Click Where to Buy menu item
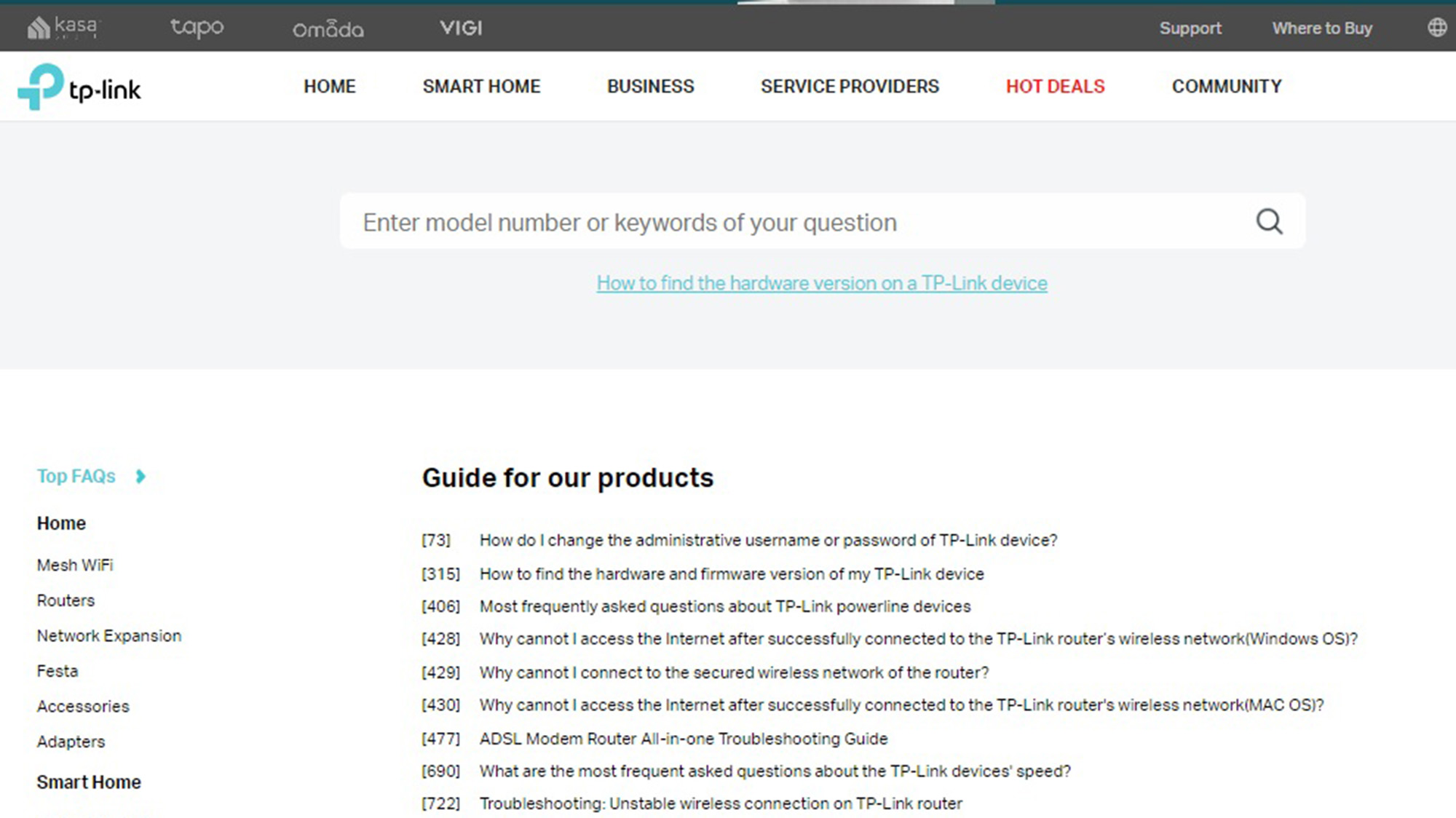1456x818 pixels. pos(1323,27)
